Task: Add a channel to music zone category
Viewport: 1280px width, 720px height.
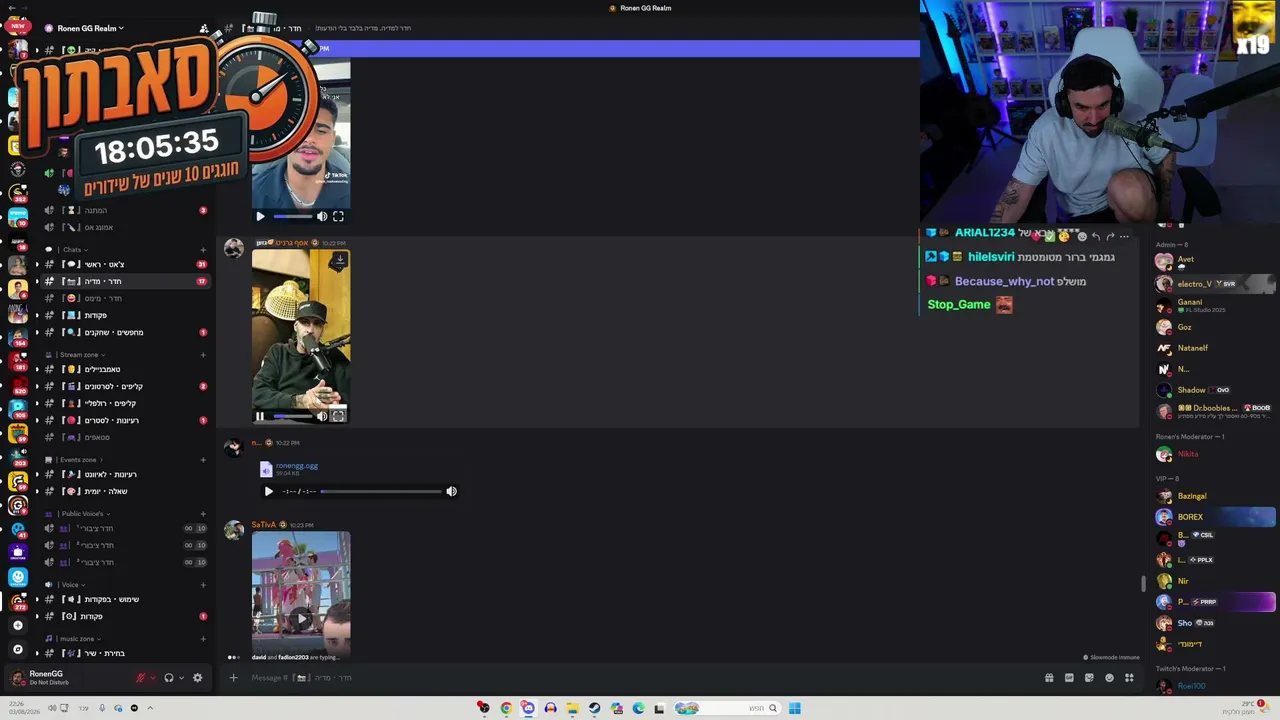Action: (x=203, y=639)
